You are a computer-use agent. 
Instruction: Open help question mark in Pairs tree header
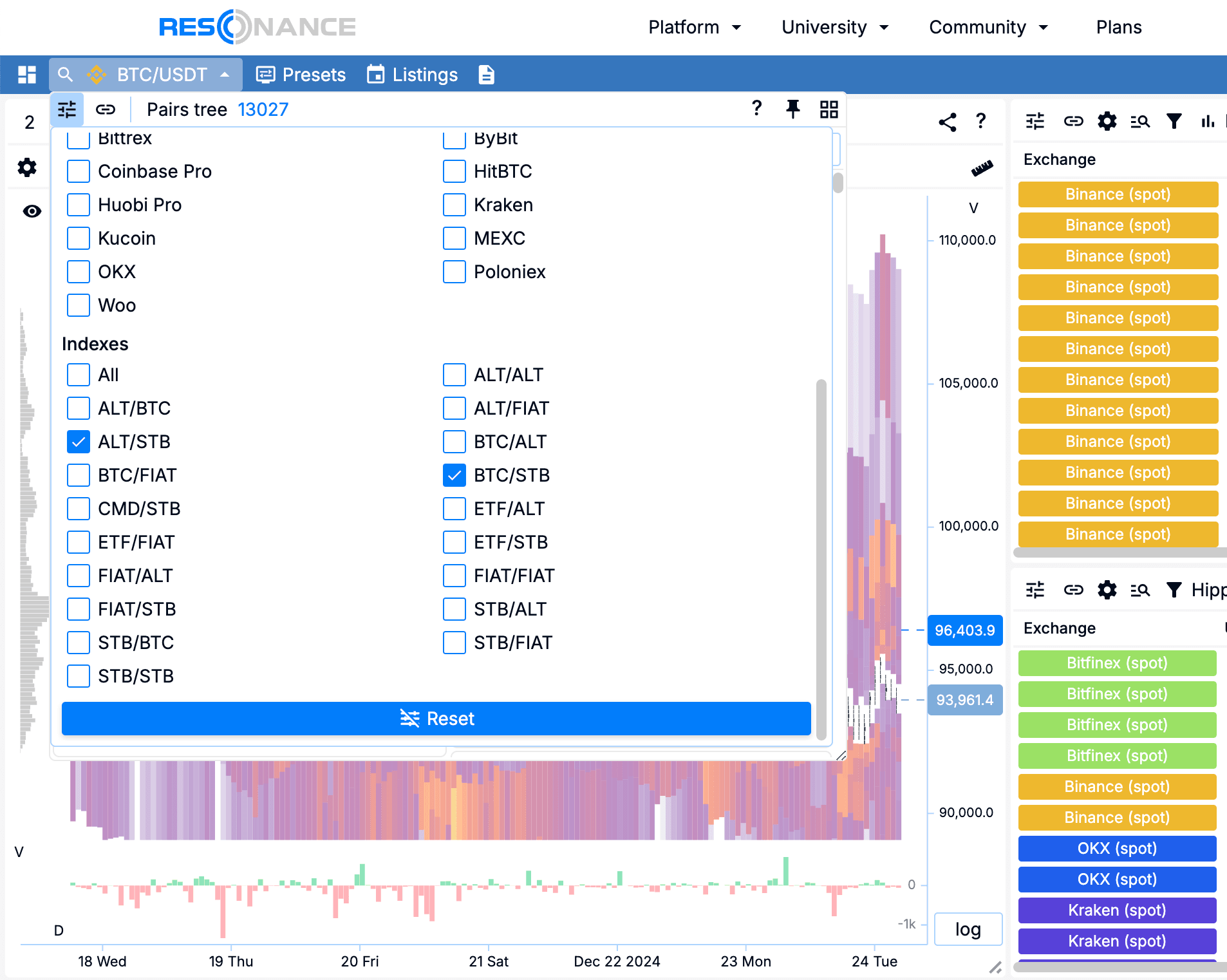[757, 108]
